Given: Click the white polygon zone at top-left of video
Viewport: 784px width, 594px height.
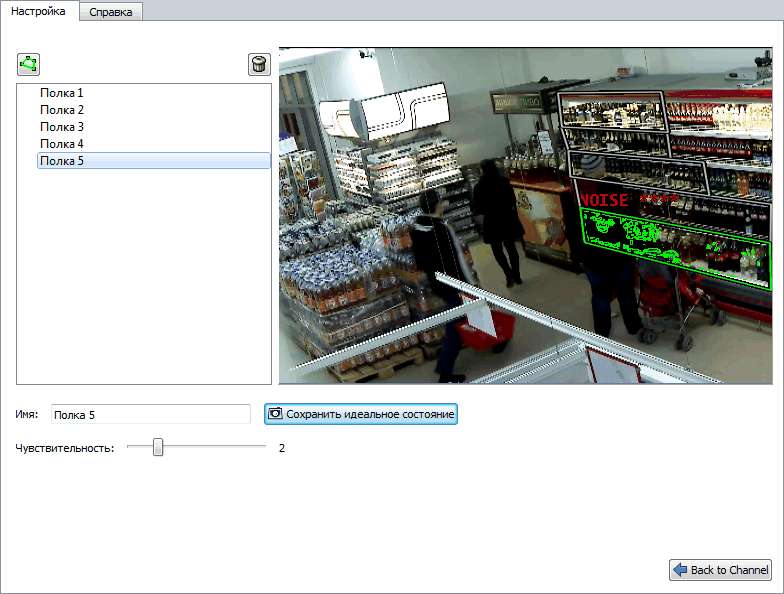Looking at the screenshot, I should point(385,110).
